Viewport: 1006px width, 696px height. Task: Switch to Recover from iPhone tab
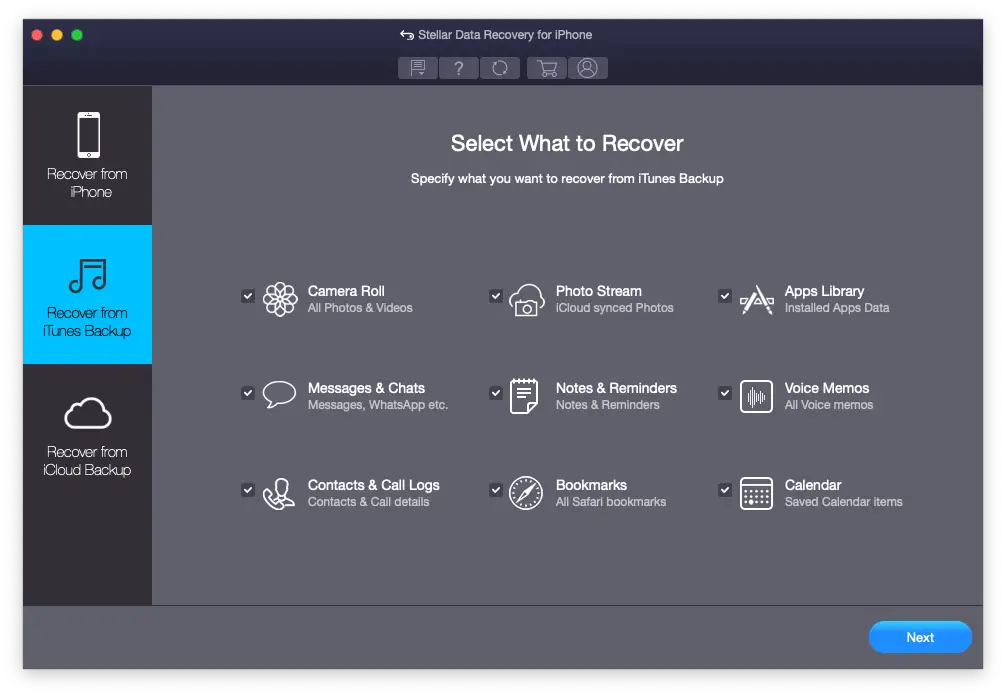point(88,155)
